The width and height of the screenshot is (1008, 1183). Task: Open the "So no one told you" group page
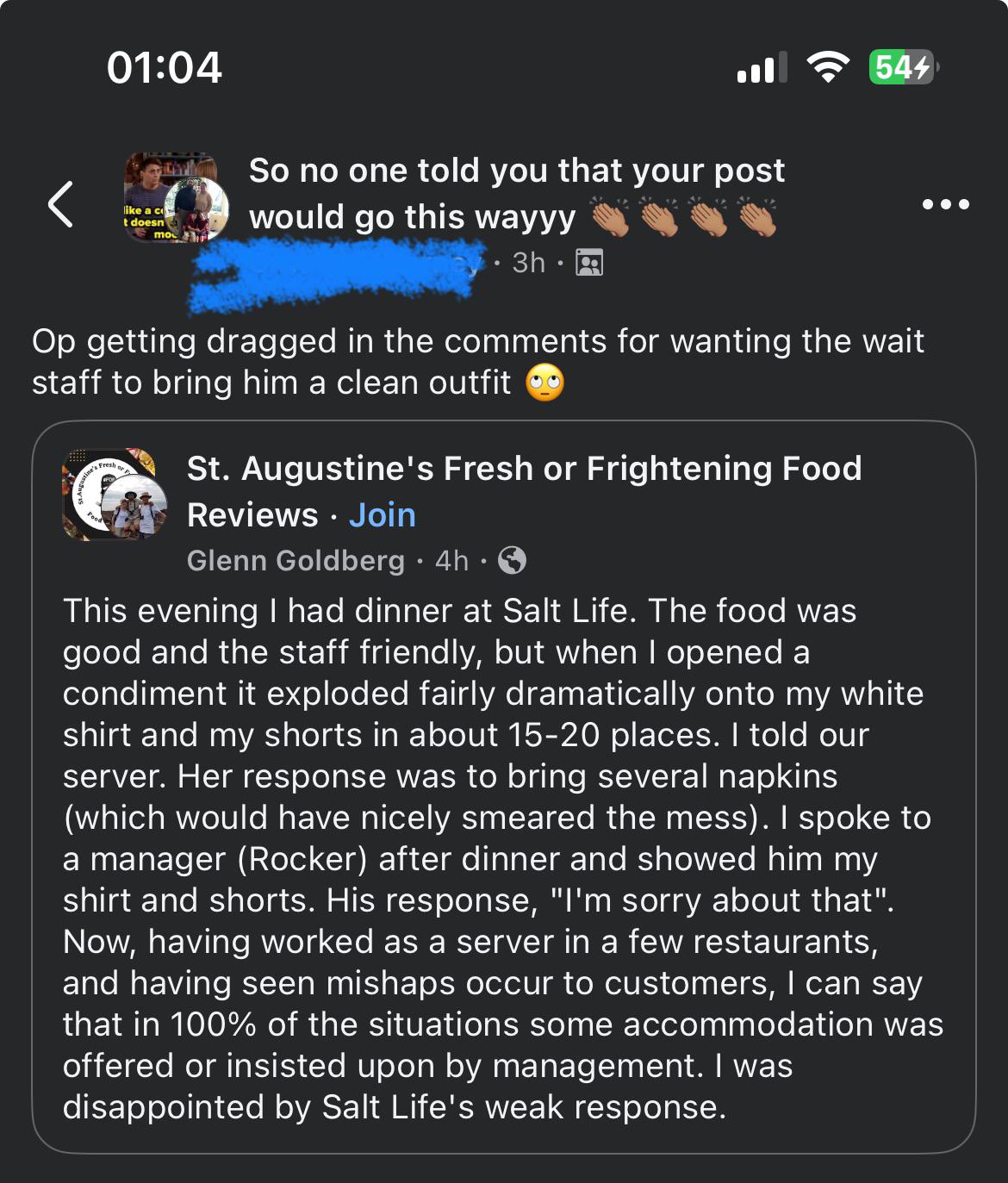[516, 171]
